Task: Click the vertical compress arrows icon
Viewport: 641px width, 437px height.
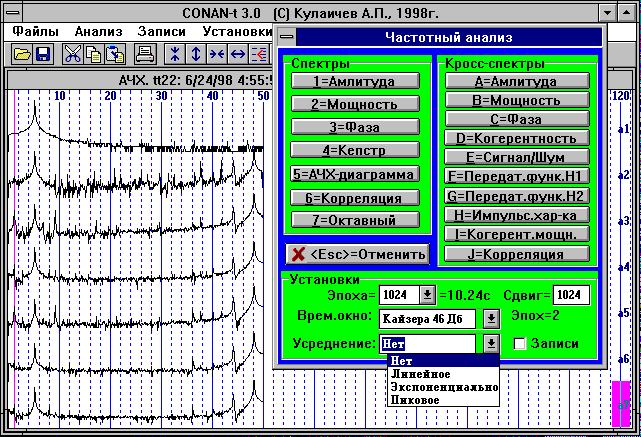Action: coord(175,54)
